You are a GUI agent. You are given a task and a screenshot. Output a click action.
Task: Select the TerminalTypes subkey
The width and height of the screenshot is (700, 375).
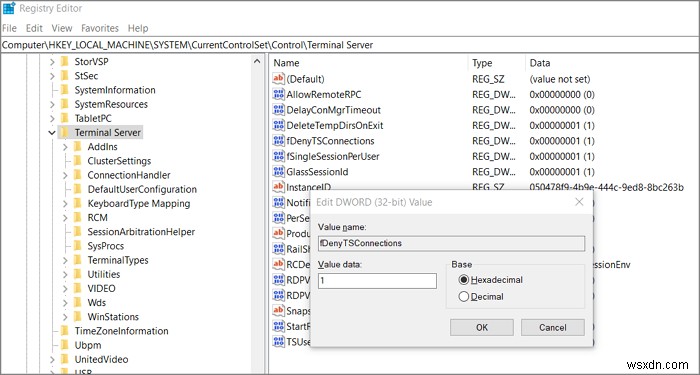tap(118, 260)
